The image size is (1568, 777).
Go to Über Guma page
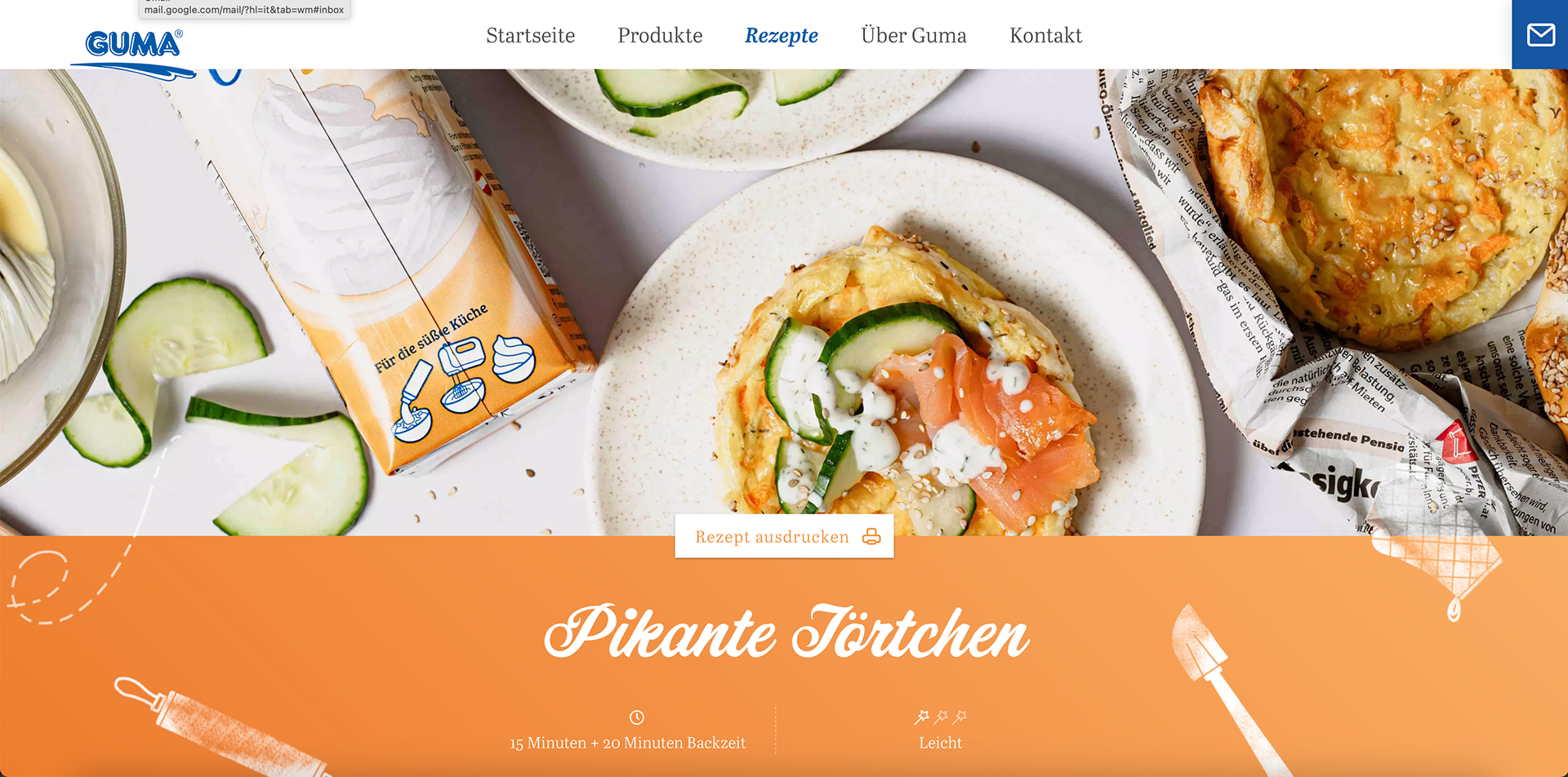913,35
